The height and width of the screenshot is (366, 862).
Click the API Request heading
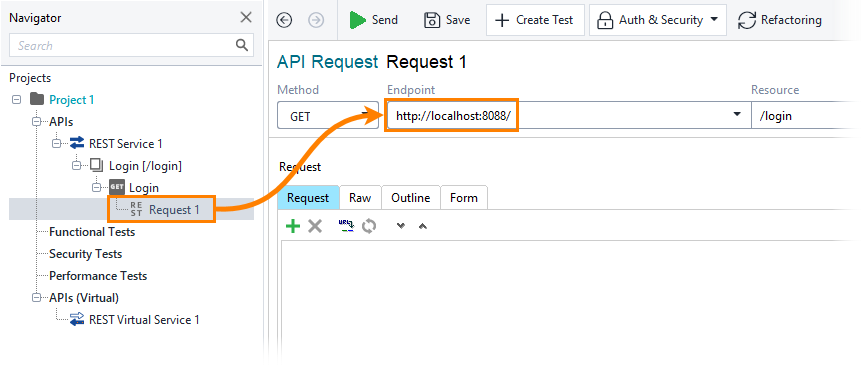click(328, 62)
